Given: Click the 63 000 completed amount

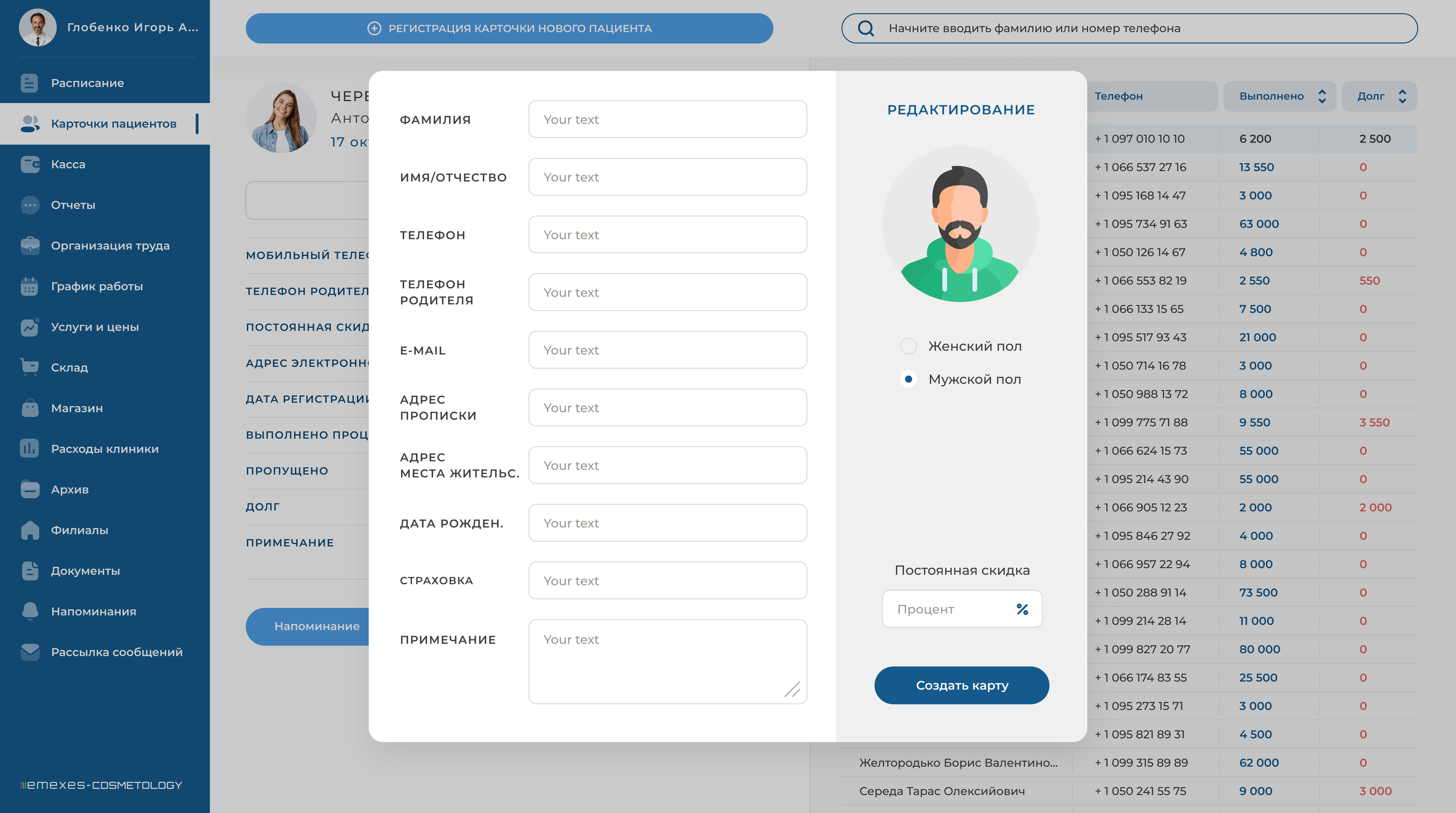Looking at the screenshot, I should click(1259, 224).
